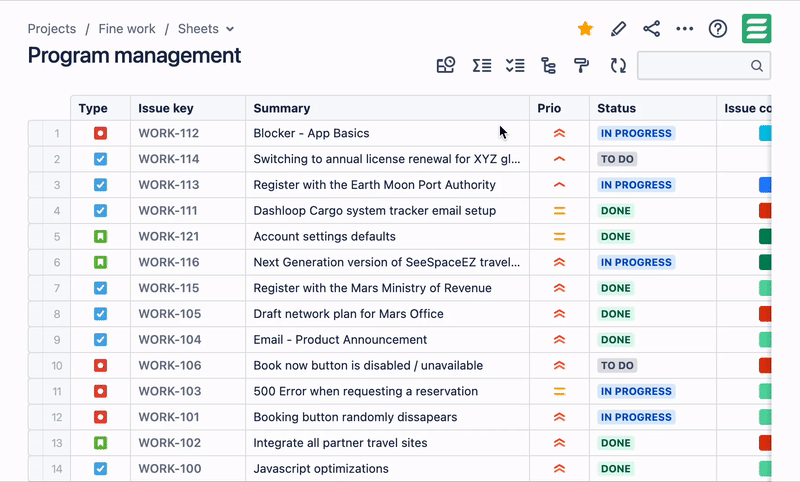This screenshot has height=482, width=800.
Task: Click the DONE status of WORK-111
Action: click(616, 211)
